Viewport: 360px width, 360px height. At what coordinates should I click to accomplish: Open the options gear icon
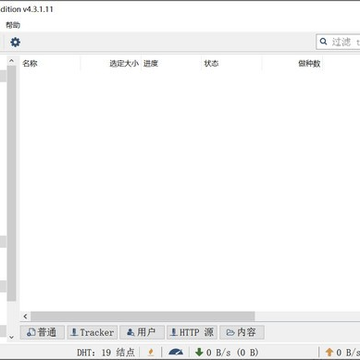tap(15, 42)
